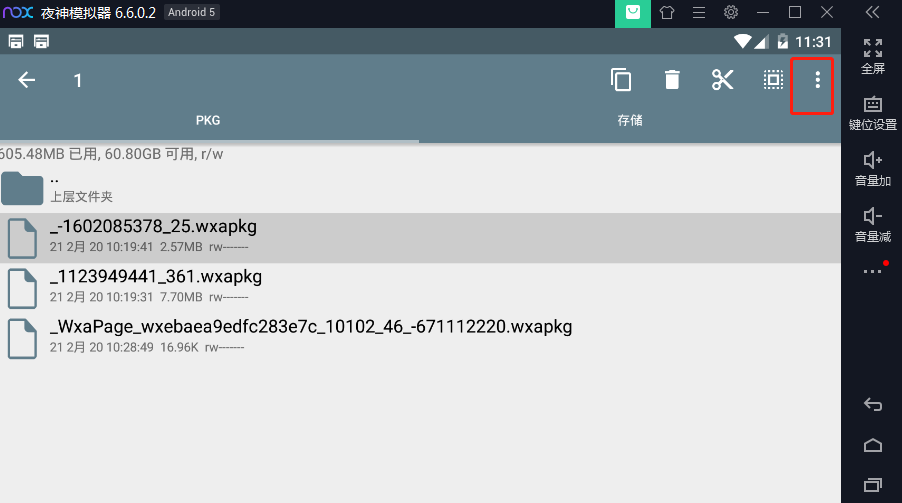Increase volume with 音量加
Screen dimensions: 902x503
(x=873, y=169)
